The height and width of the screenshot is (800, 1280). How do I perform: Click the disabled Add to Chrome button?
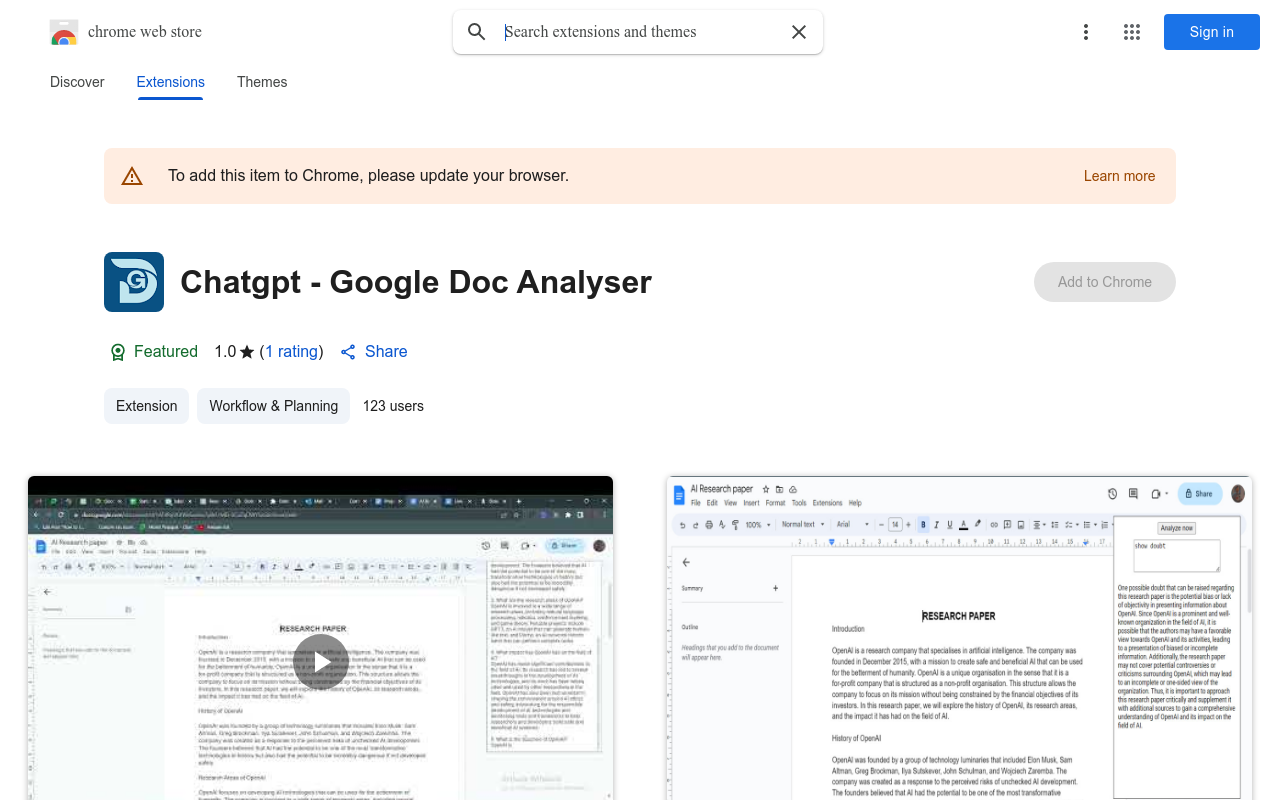tap(1105, 282)
